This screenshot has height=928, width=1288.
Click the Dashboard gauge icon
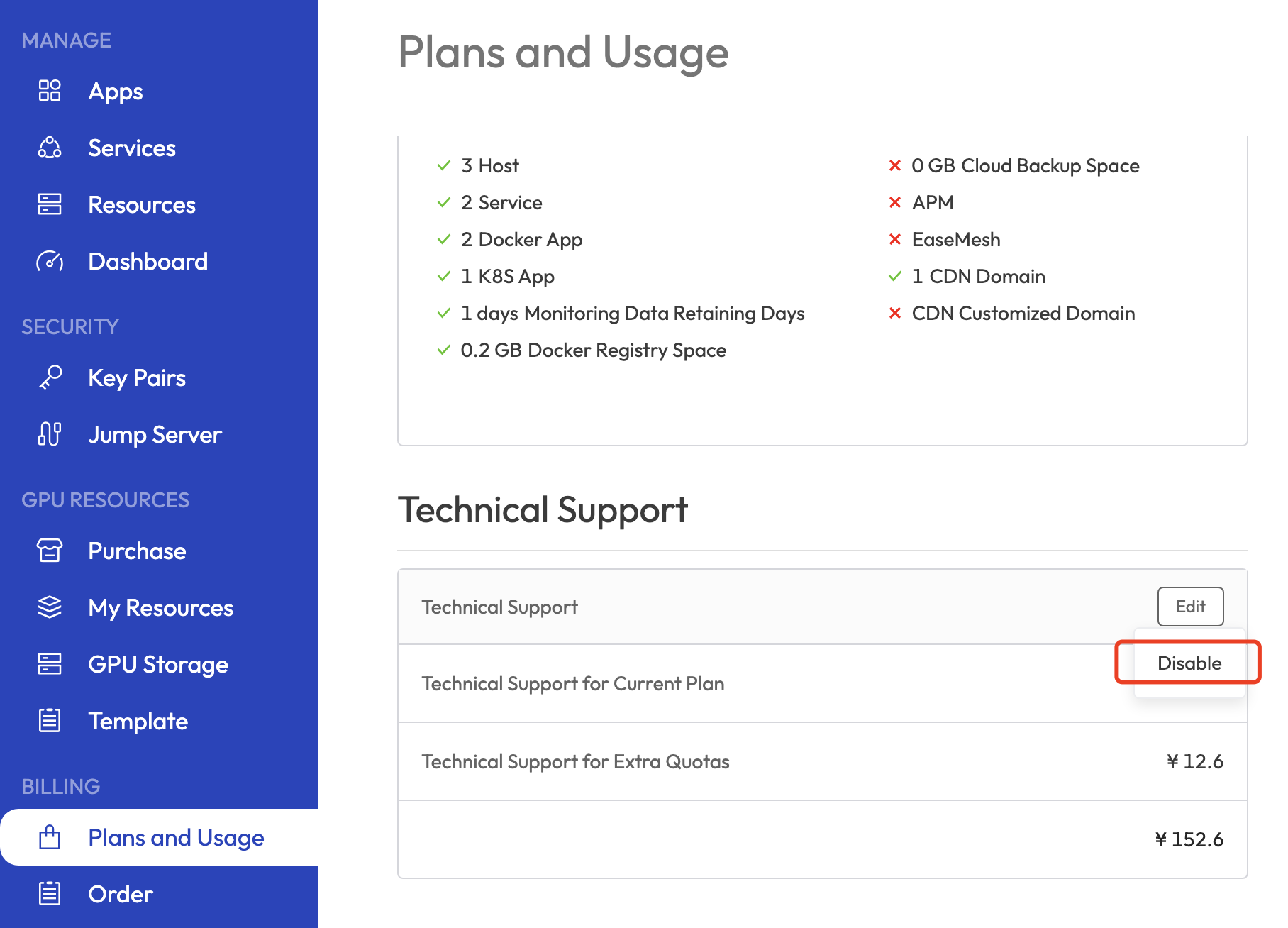50,261
